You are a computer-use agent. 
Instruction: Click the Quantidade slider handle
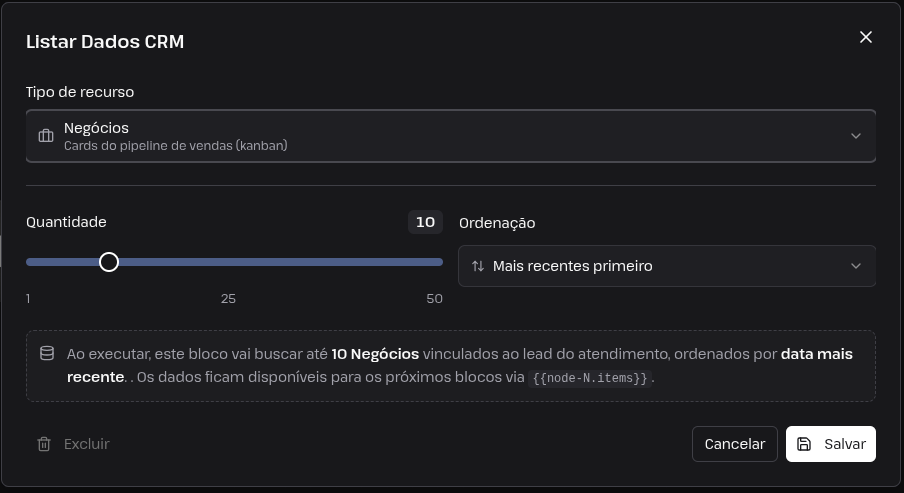point(108,262)
